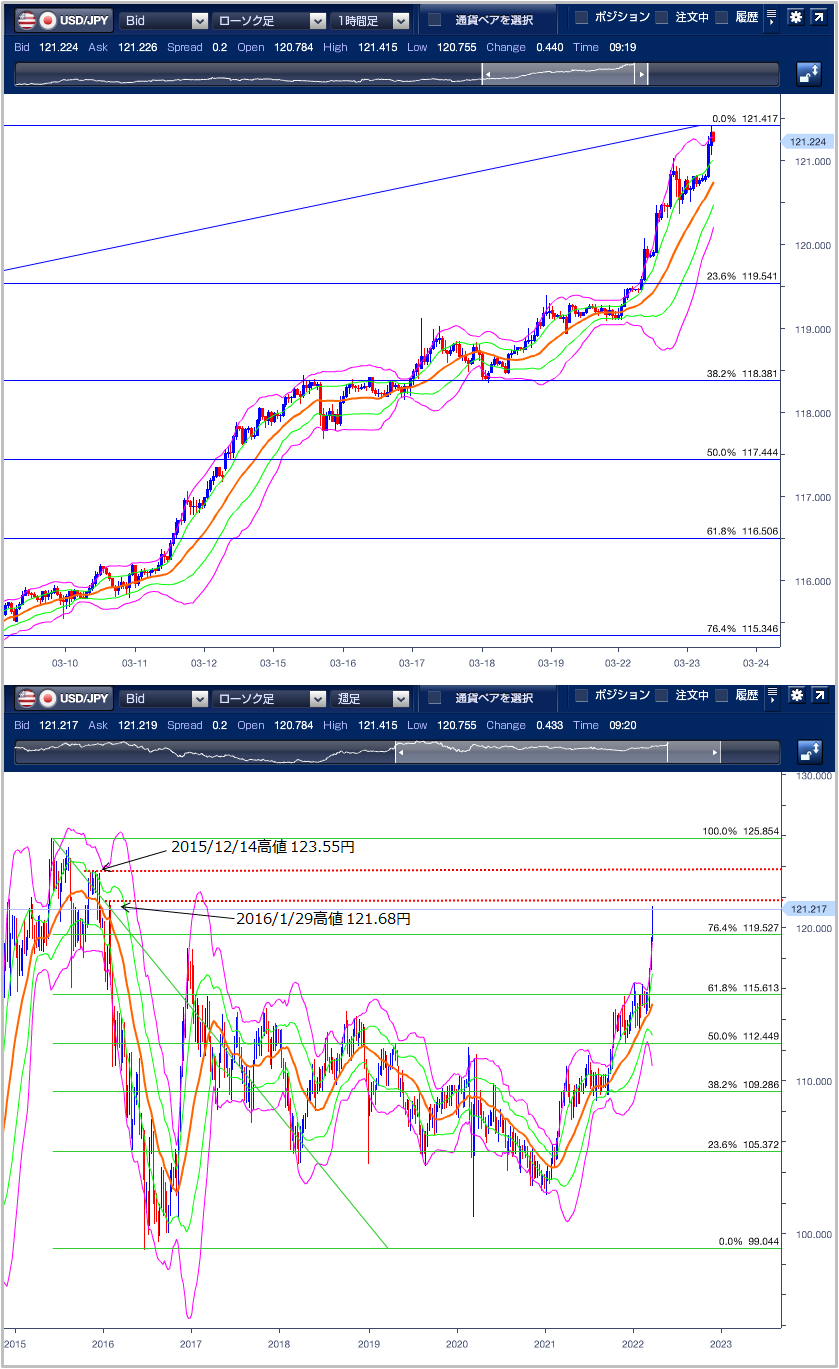Open settings gear in the hourly chart
The height and width of the screenshot is (1369, 839).
coord(796,18)
